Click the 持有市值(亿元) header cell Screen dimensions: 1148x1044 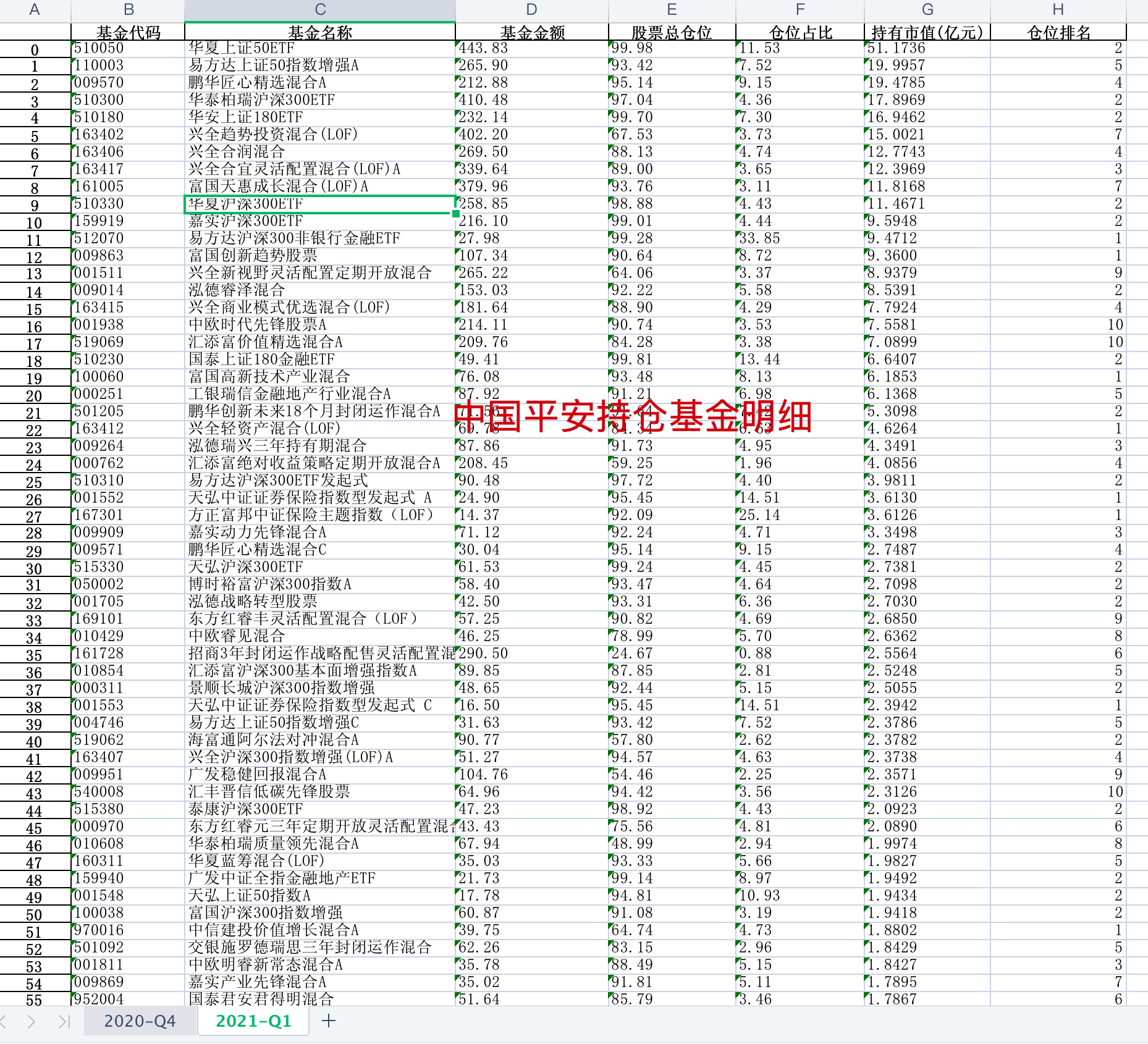click(927, 32)
